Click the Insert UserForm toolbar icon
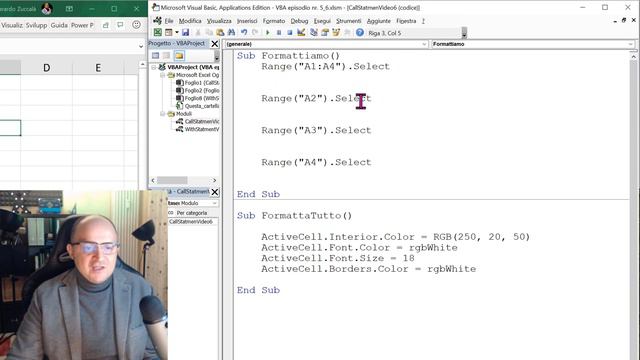Screen dimensions: 640x360 coord(168,33)
